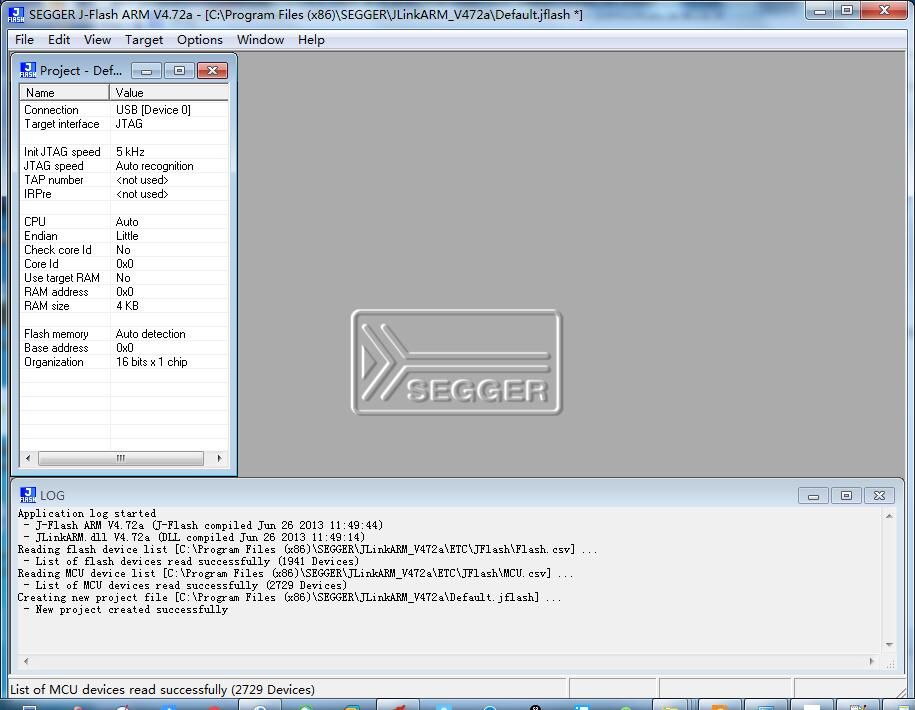This screenshot has width=915, height=710.
Task: Click the LOG window J-Flash icon
Action: point(27,495)
